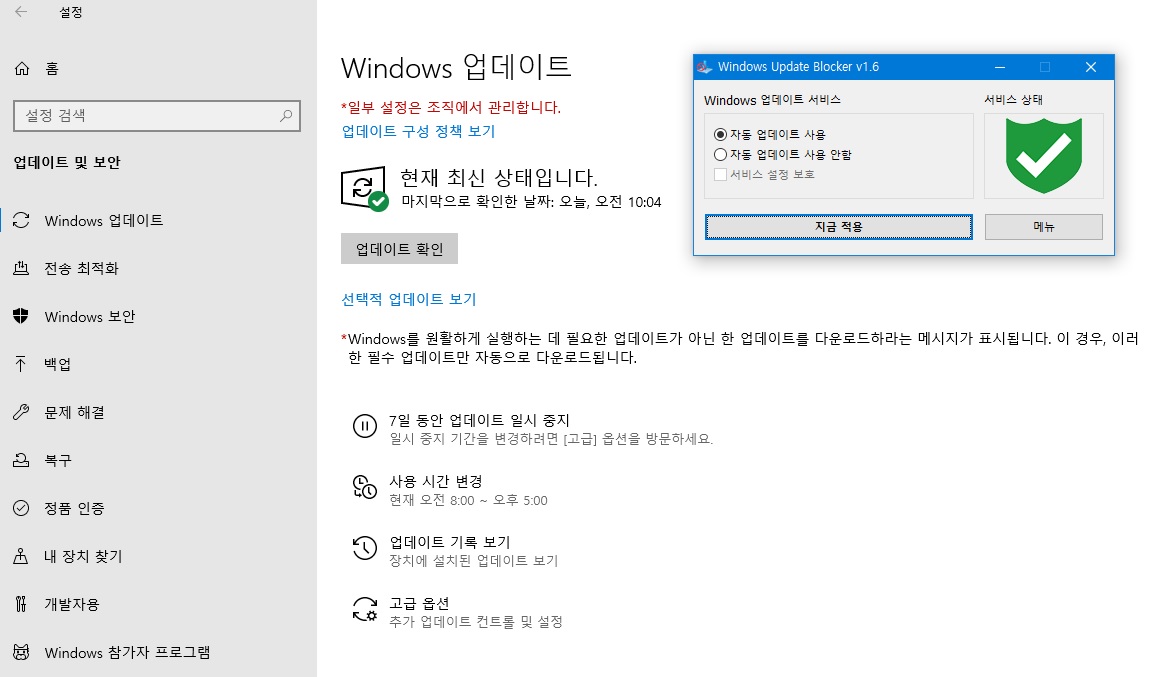Click the back arrow in Settings
This screenshot has height=677, width=1163.
[x=21, y=12]
